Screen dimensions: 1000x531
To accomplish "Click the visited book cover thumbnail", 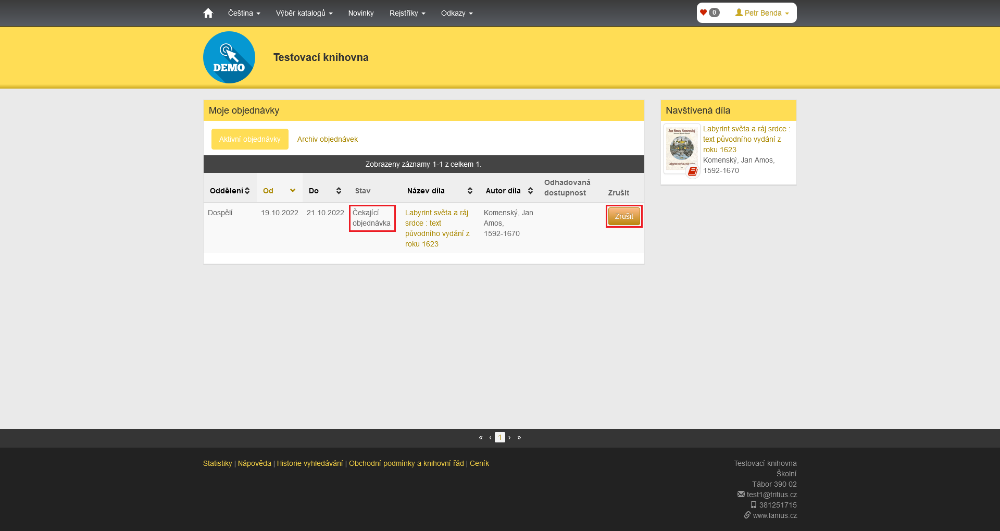I will (x=682, y=151).
